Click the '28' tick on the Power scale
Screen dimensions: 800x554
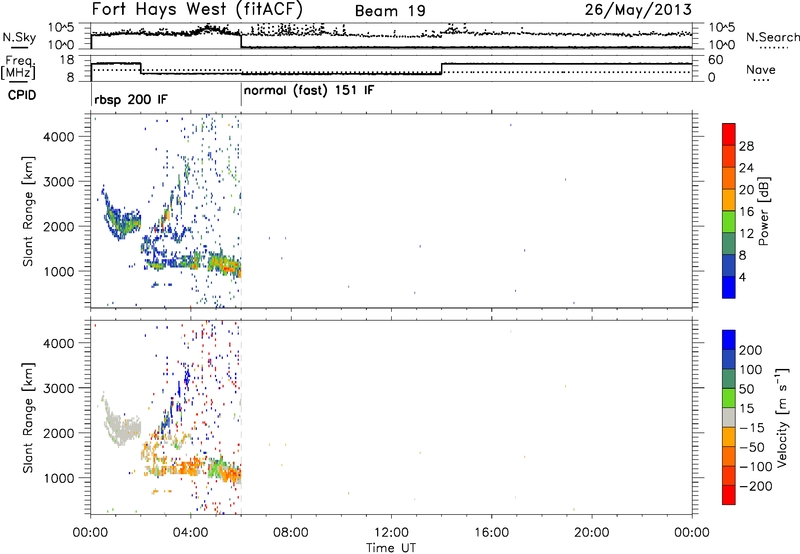click(746, 146)
